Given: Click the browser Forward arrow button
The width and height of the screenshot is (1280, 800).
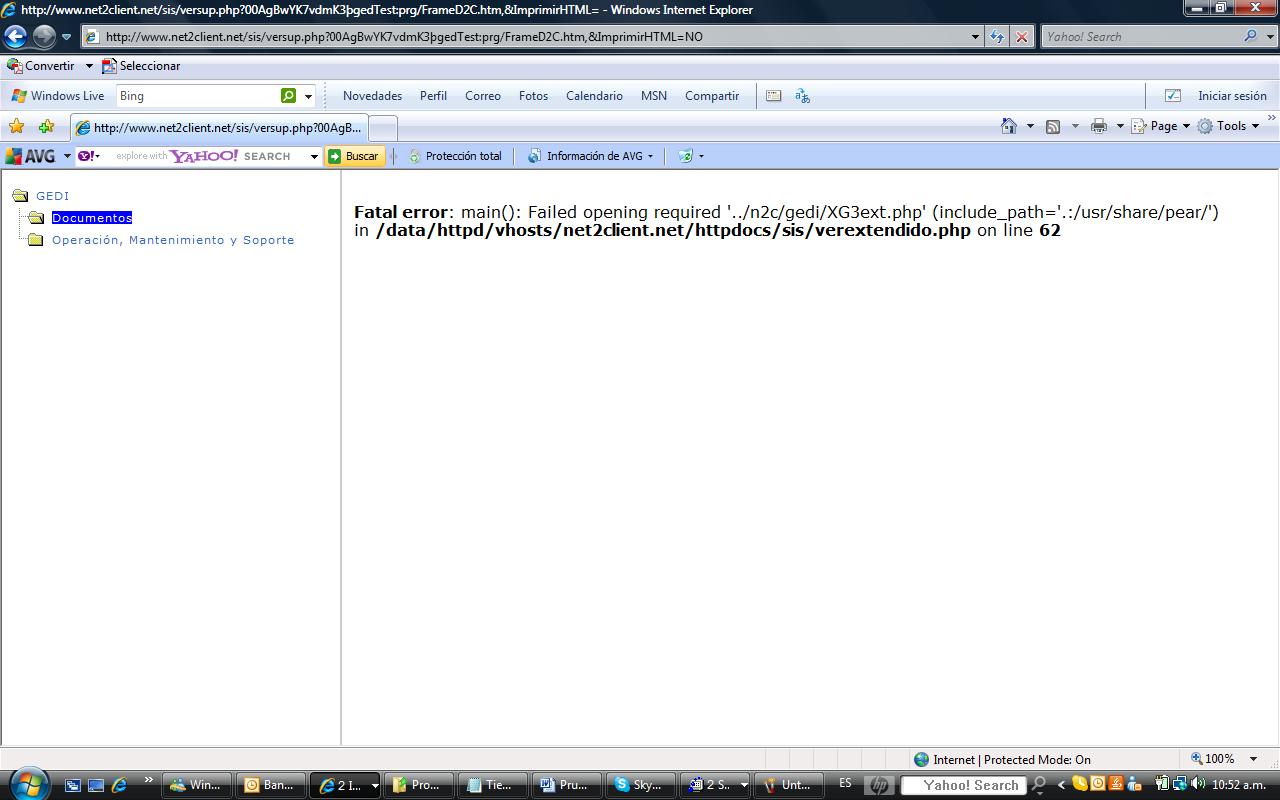Looking at the screenshot, I should [44, 37].
